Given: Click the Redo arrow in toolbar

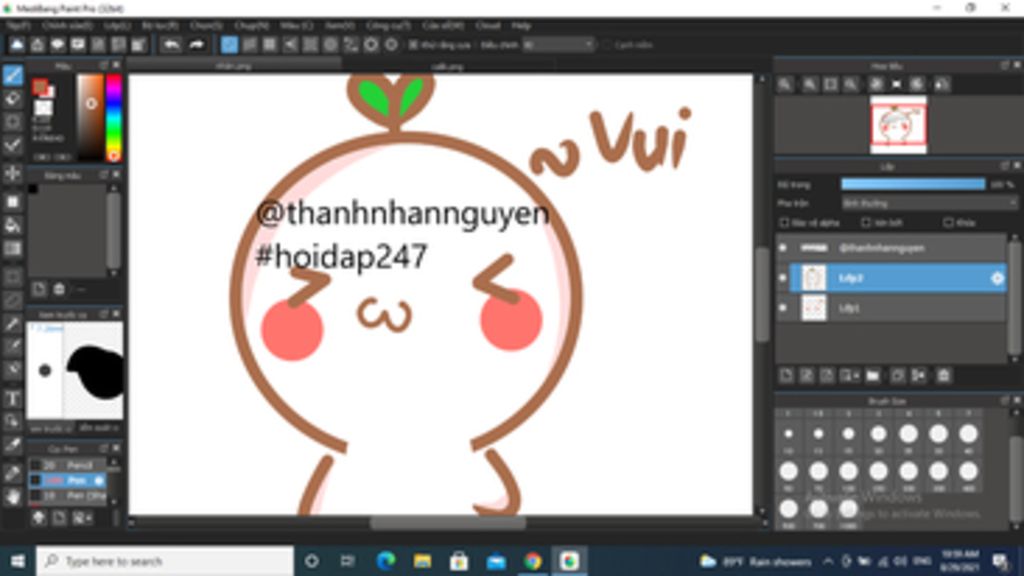Looking at the screenshot, I should (x=197, y=44).
